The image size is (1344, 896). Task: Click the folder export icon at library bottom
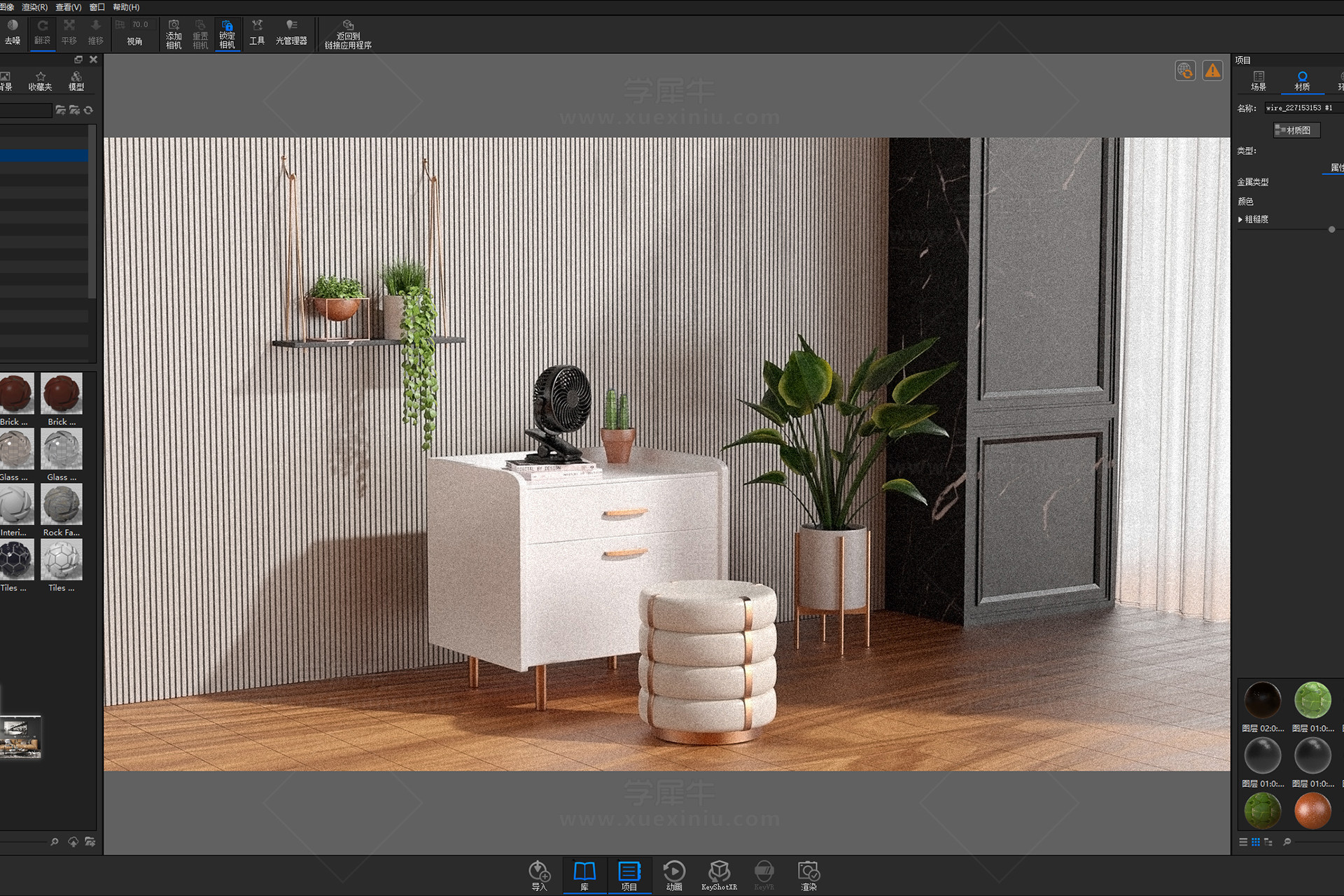point(90,841)
